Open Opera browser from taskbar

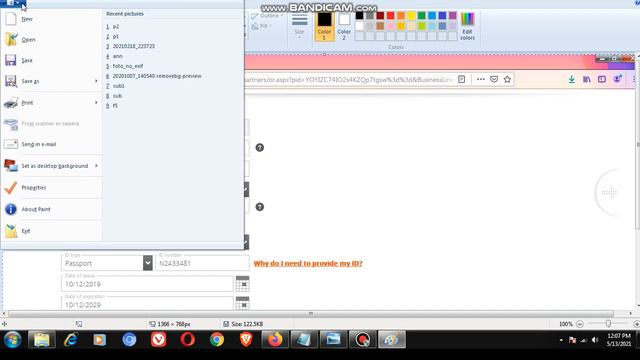coord(188,340)
